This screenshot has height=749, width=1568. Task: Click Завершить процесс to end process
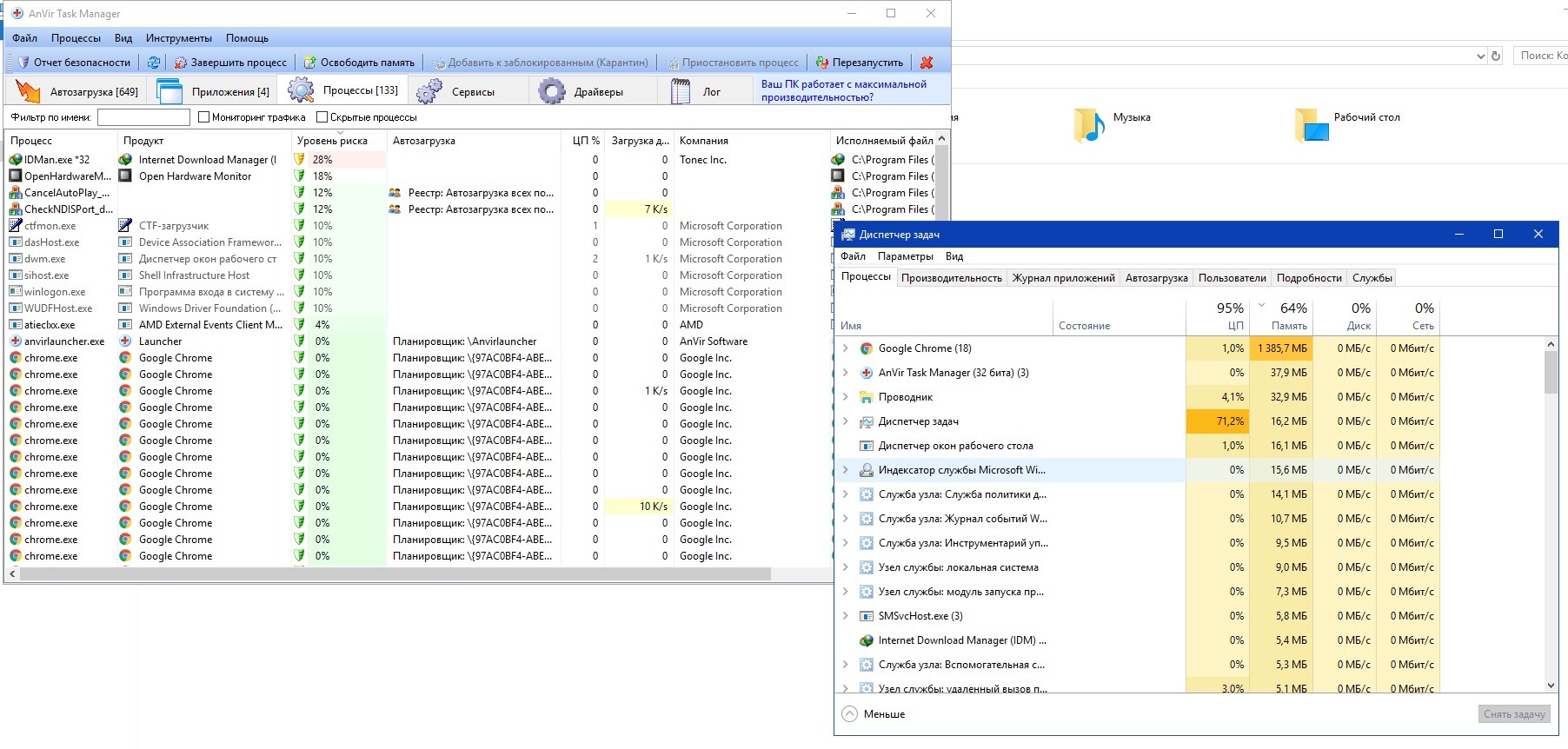coord(230,63)
